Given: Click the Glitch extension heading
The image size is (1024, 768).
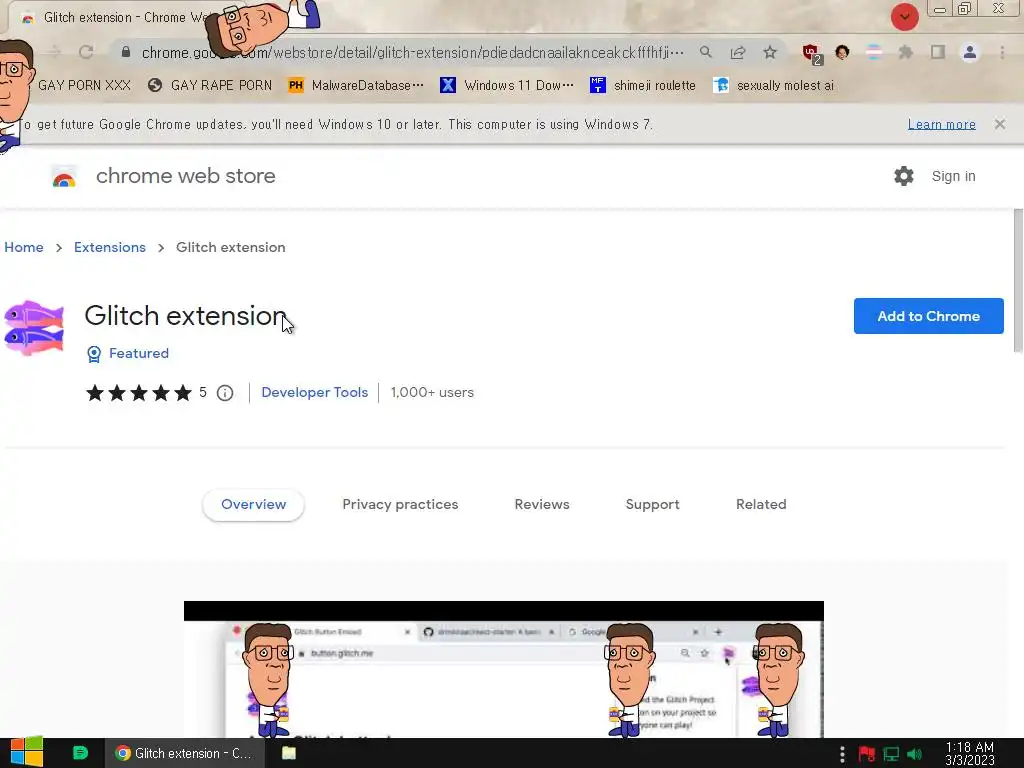Looking at the screenshot, I should pyautogui.click(x=185, y=315).
